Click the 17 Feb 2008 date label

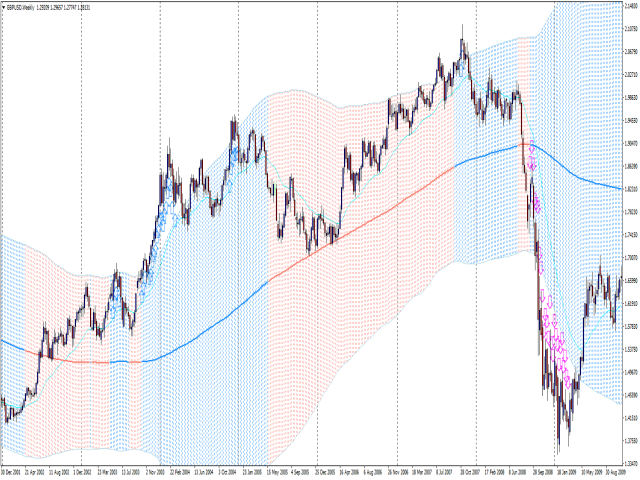494,472
